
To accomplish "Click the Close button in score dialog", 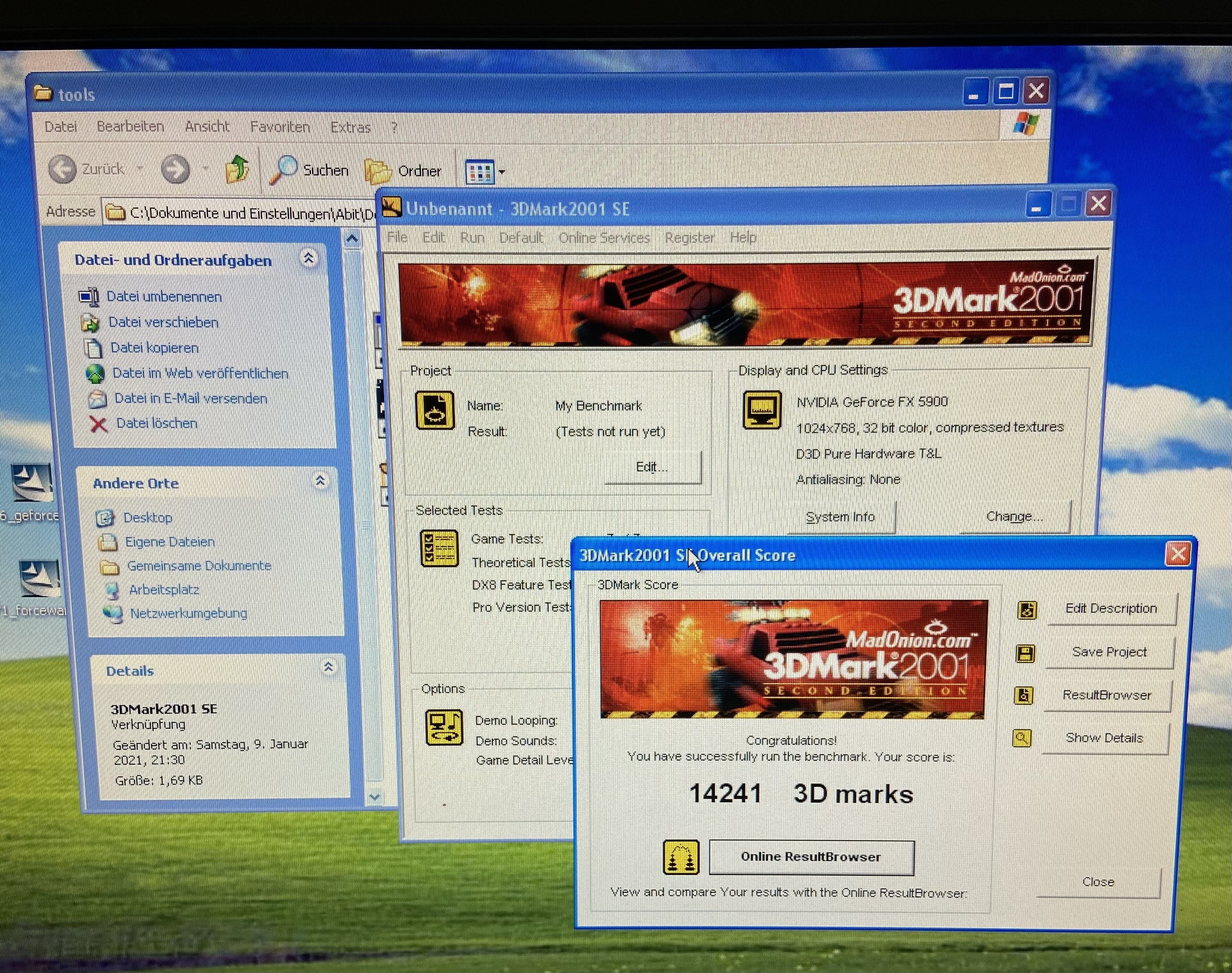I will click(x=1098, y=882).
